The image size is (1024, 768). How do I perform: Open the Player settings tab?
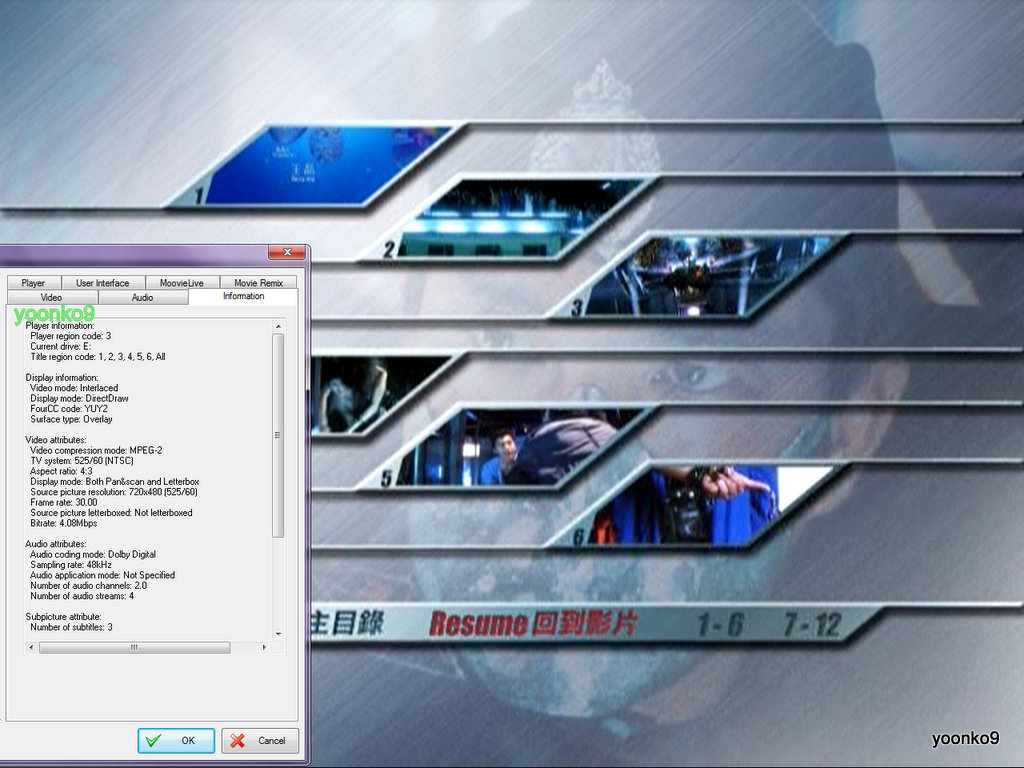tap(34, 283)
